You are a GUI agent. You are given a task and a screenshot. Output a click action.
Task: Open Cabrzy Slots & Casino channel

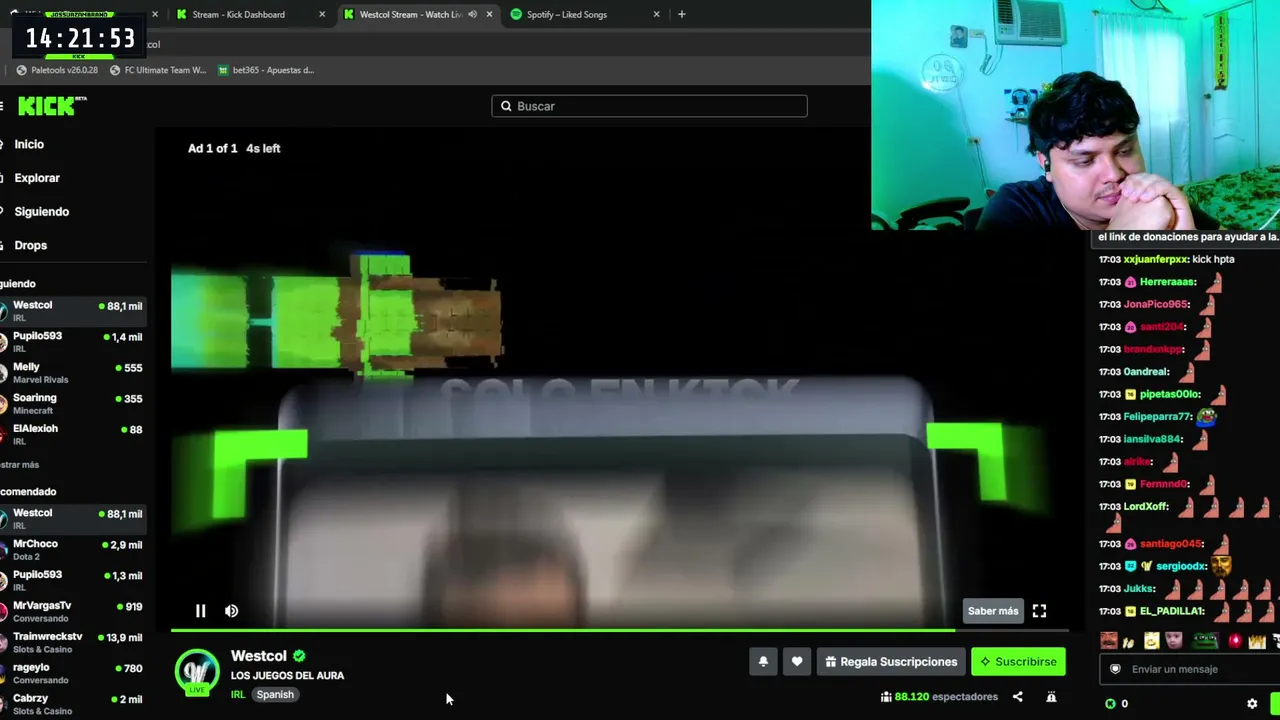(x=73, y=704)
